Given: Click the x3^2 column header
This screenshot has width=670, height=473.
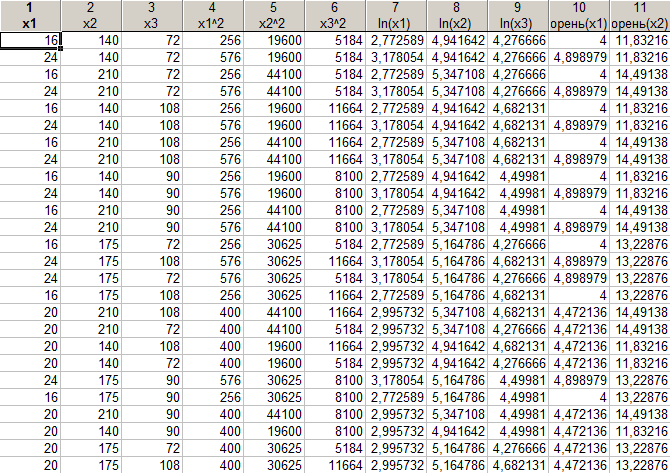Looking at the screenshot, I should point(335,15).
